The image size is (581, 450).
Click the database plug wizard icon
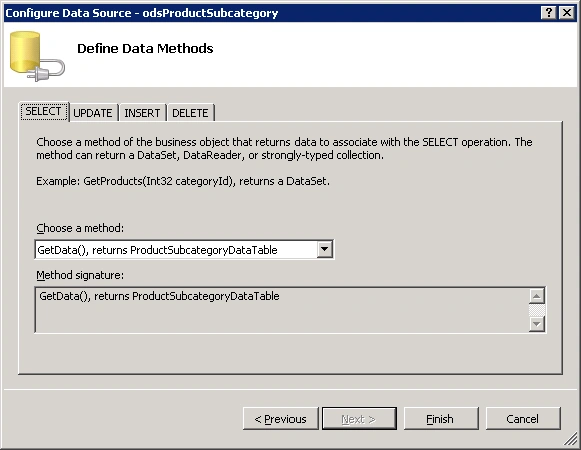pyautogui.click(x=37, y=56)
